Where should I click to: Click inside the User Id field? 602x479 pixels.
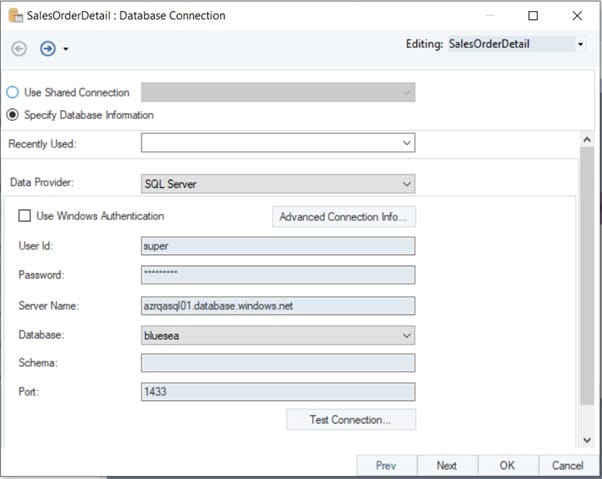tap(278, 246)
